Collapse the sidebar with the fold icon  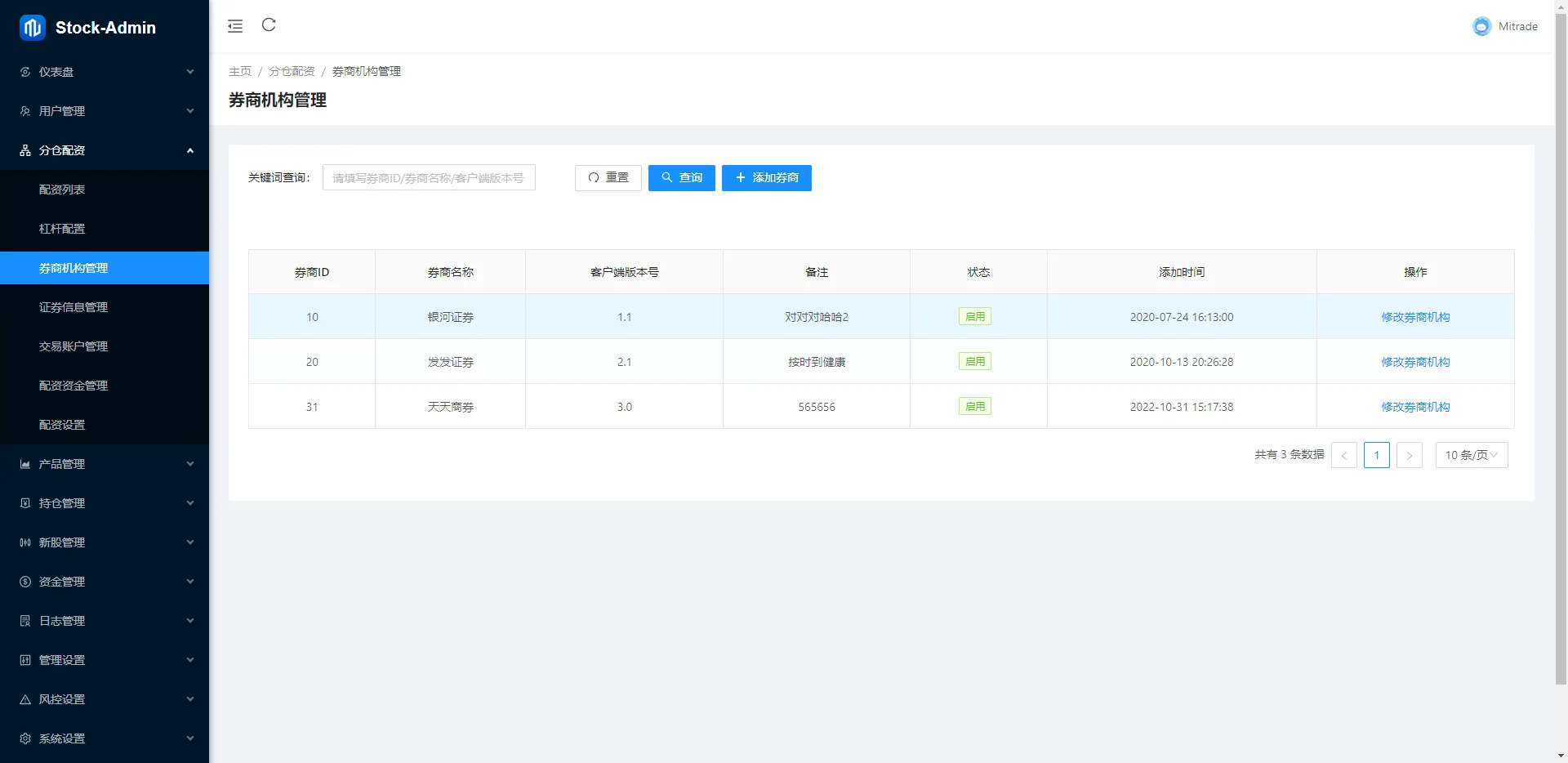coord(235,26)
